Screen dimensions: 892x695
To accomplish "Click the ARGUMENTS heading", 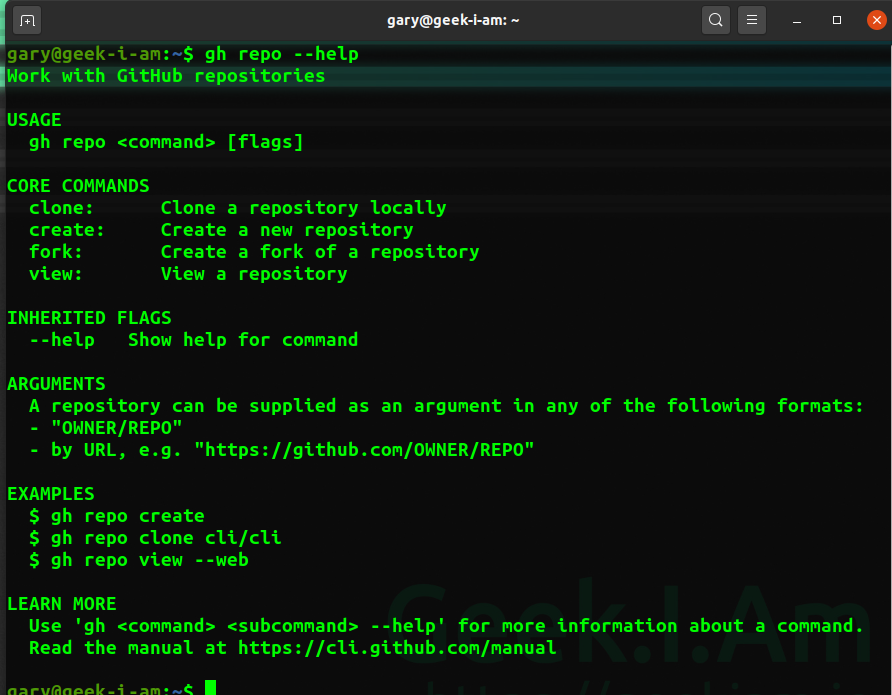I will coord(56,384).
